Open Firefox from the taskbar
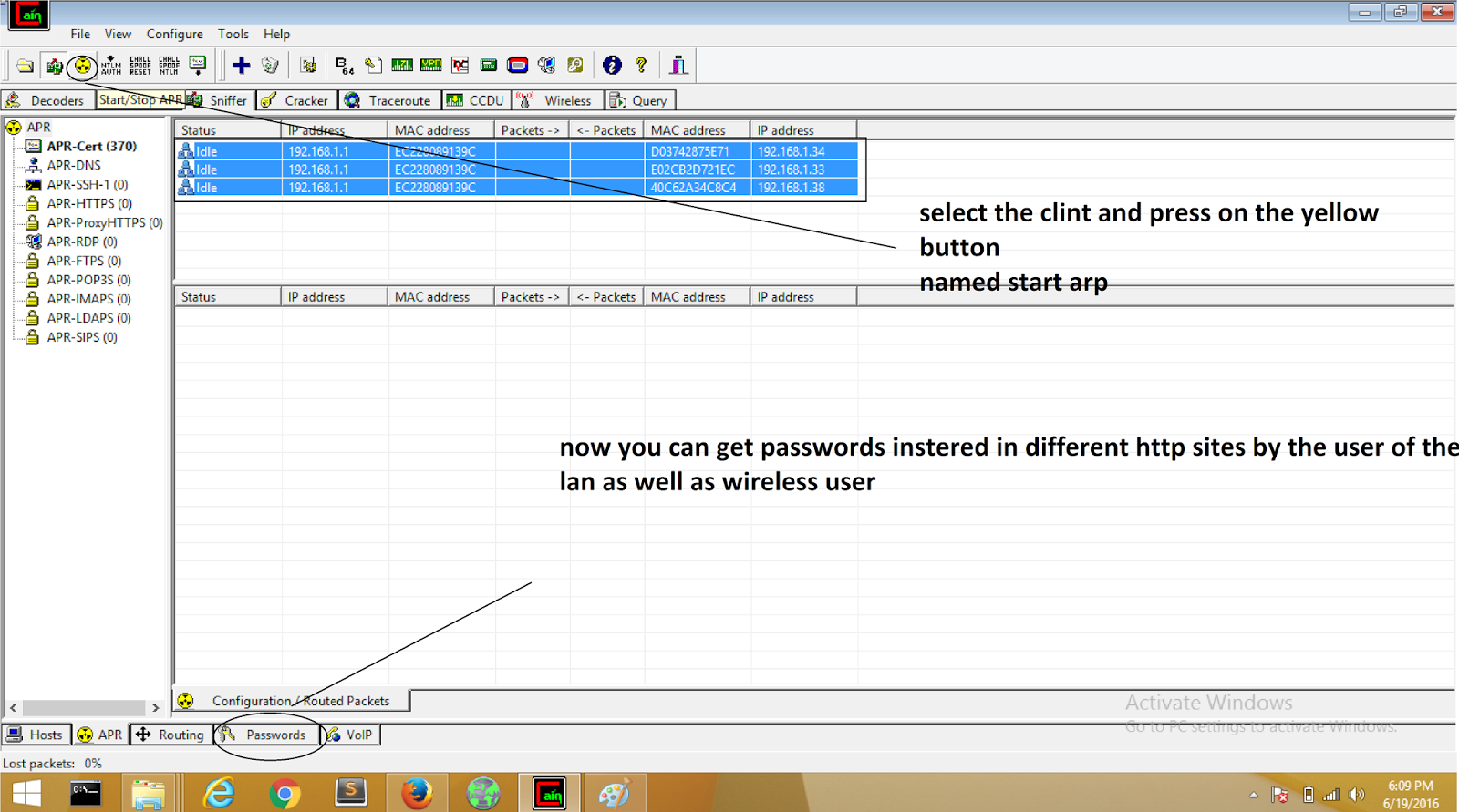This screenshot has height=812, width=1459. coord(417,794)
